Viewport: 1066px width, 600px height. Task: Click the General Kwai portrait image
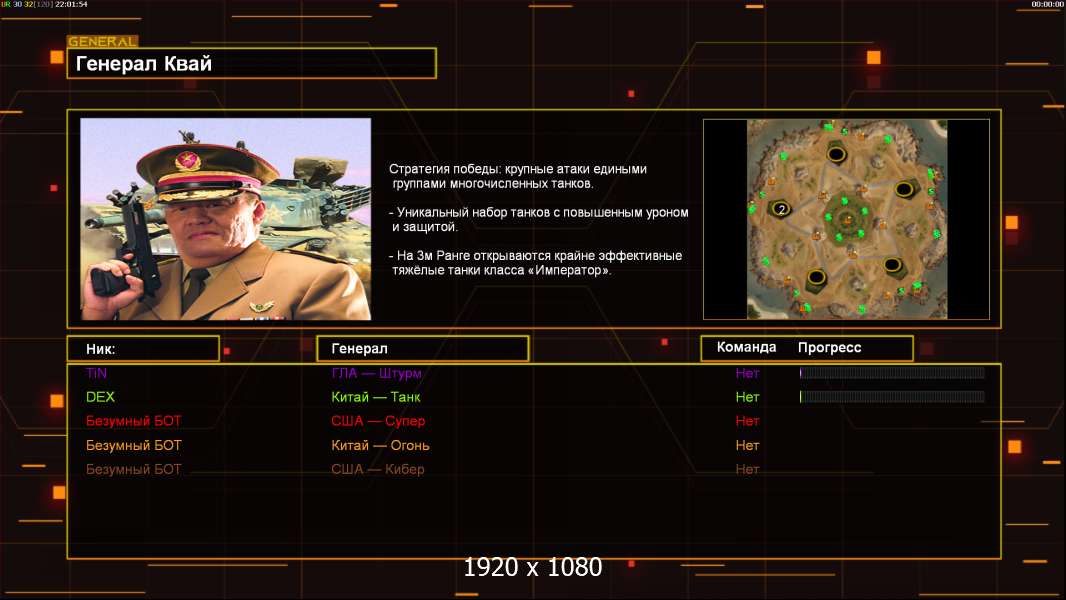click(225, 219)
